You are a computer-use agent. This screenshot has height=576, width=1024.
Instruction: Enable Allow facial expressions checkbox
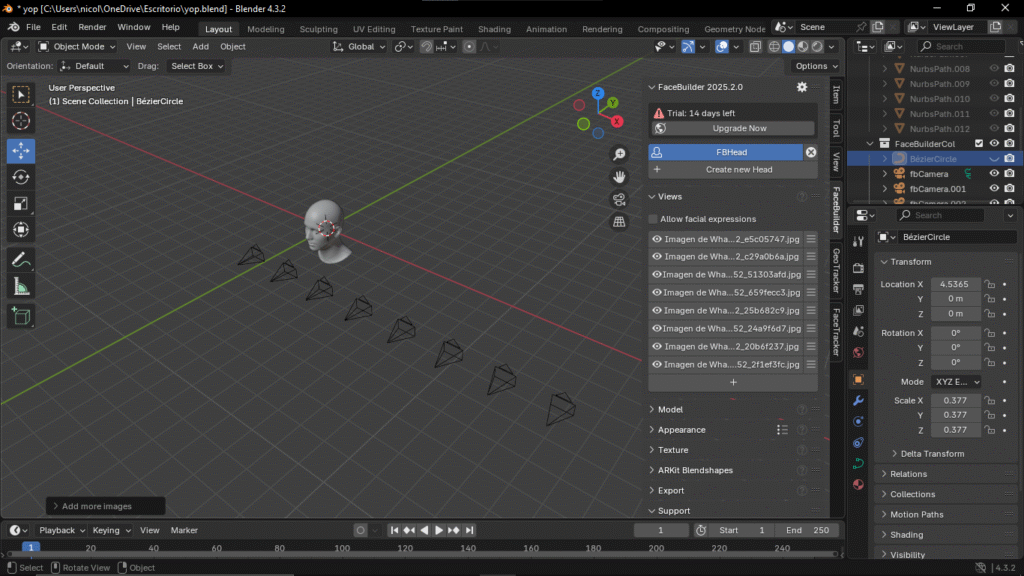coord(654,219)
